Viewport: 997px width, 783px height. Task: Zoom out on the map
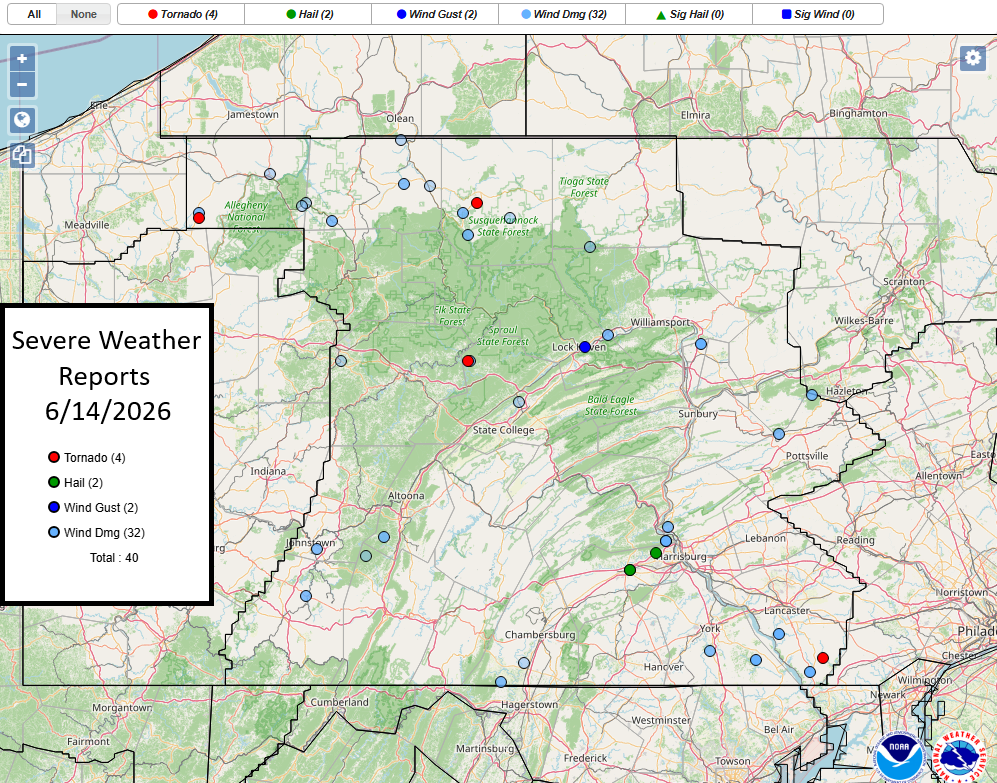[x=22, y=84]
